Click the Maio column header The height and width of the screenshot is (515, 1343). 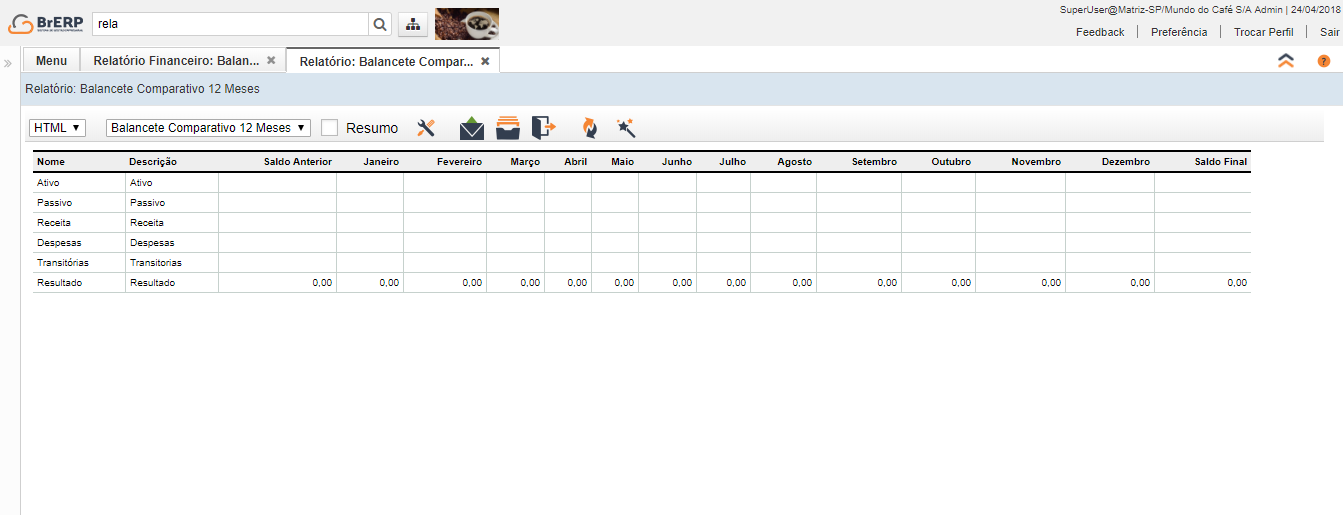[x=622, y=161]
